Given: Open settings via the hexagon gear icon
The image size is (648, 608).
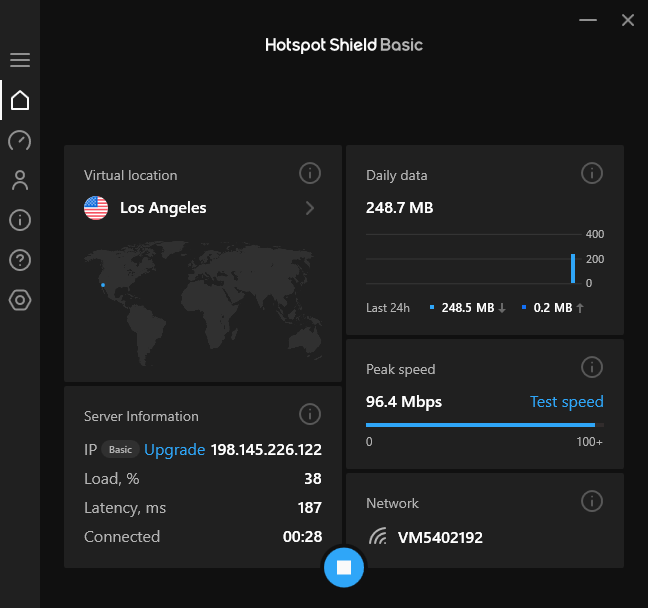Looking at the screenshot, I should click(20, 300).
